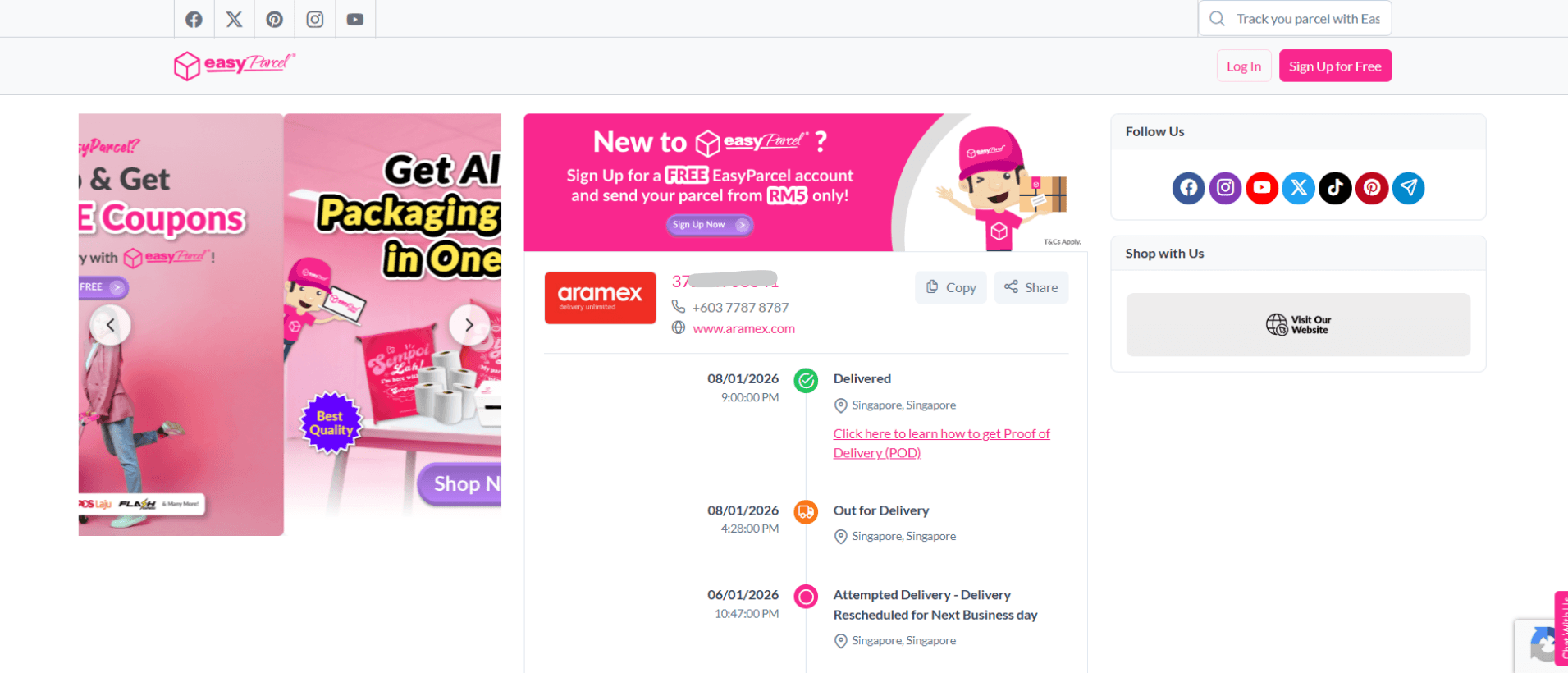Click location pin under Out for Delivery
Image resolution: width=1568 pixels, height=673 pixels.
[x=840, y=537]
